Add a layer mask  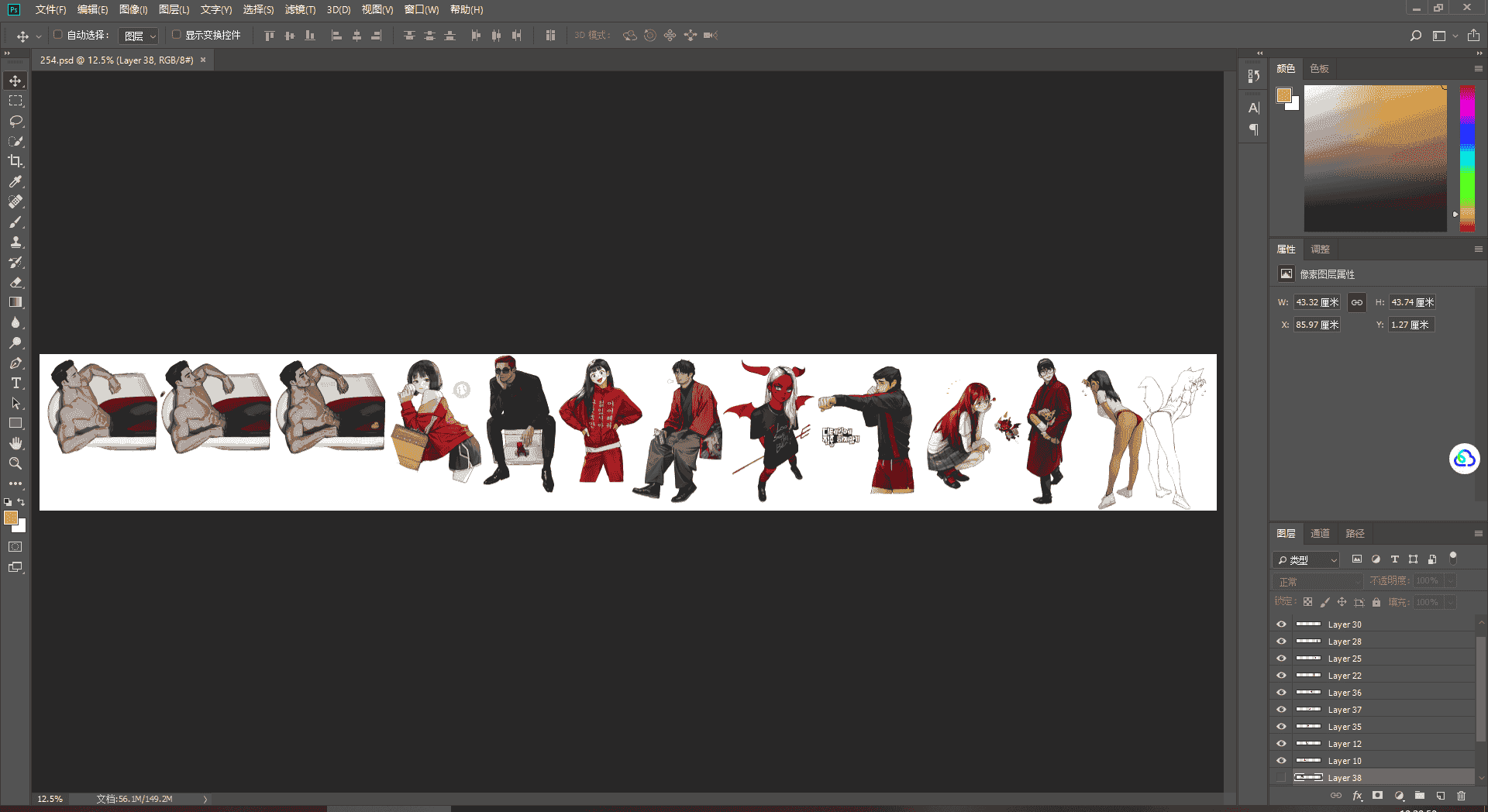[1377, 796]
